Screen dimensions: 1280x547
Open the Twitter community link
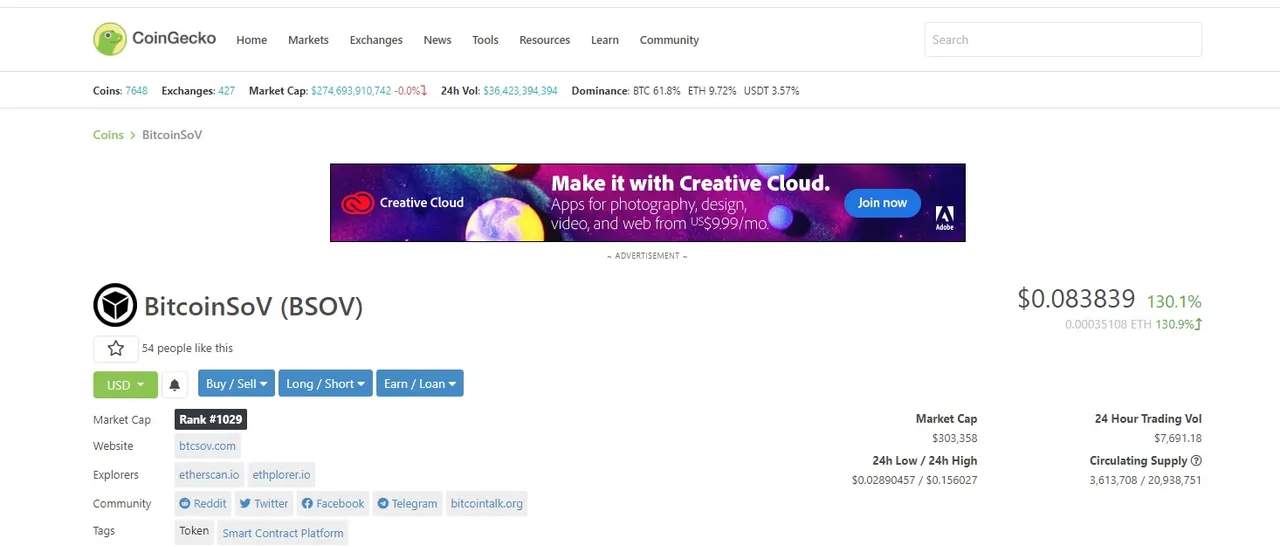point(264,504)
